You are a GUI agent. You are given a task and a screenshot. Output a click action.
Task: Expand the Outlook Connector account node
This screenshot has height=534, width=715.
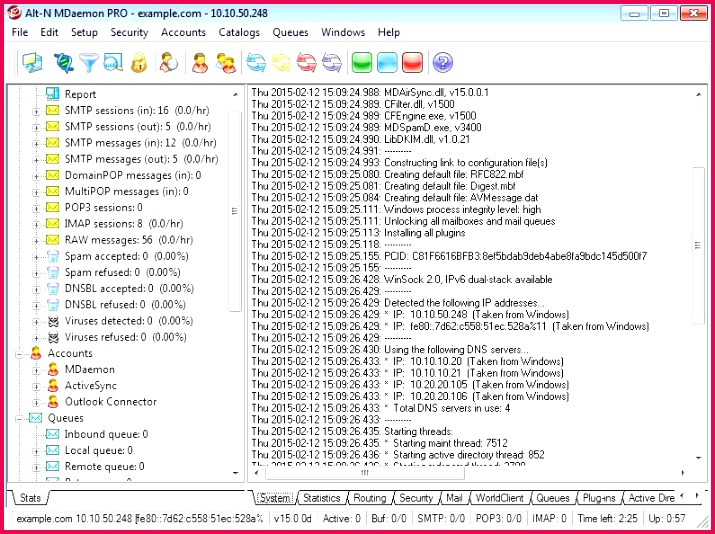(x=36, y=403)
